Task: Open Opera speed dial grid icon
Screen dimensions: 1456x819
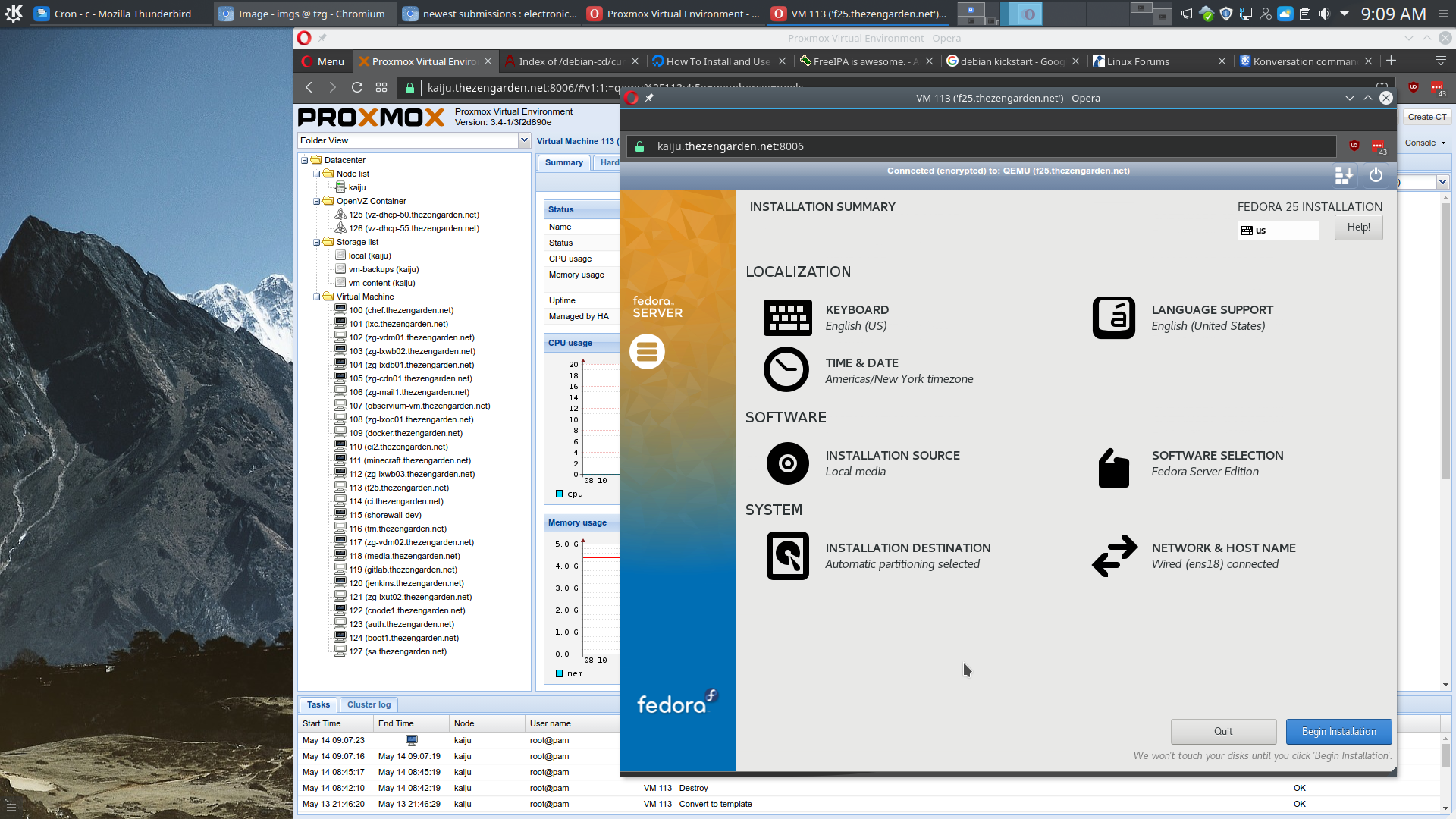Action: [x=381, y=88]
